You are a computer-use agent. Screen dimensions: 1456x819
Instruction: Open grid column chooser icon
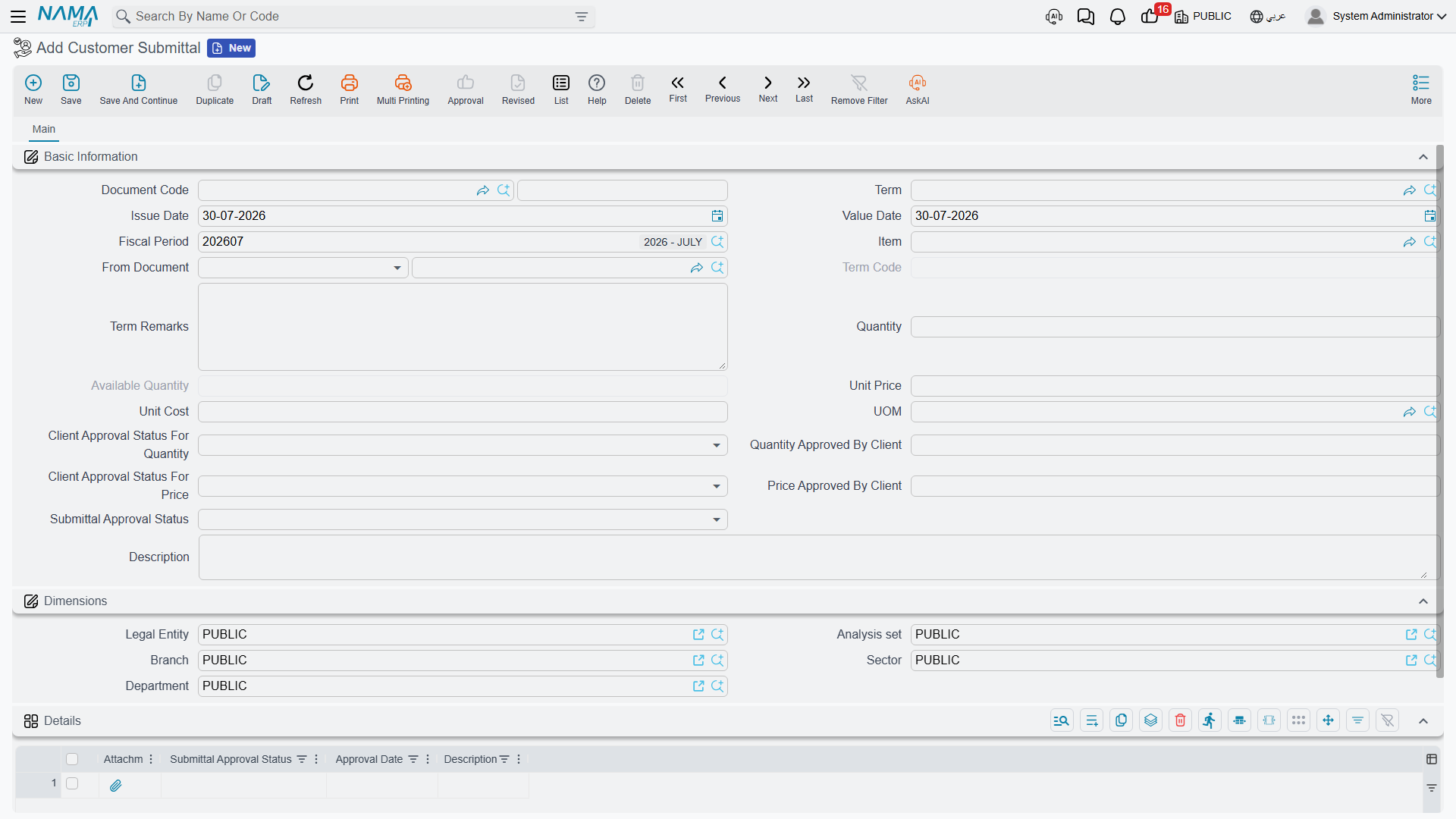click(x=1432, y=759)
